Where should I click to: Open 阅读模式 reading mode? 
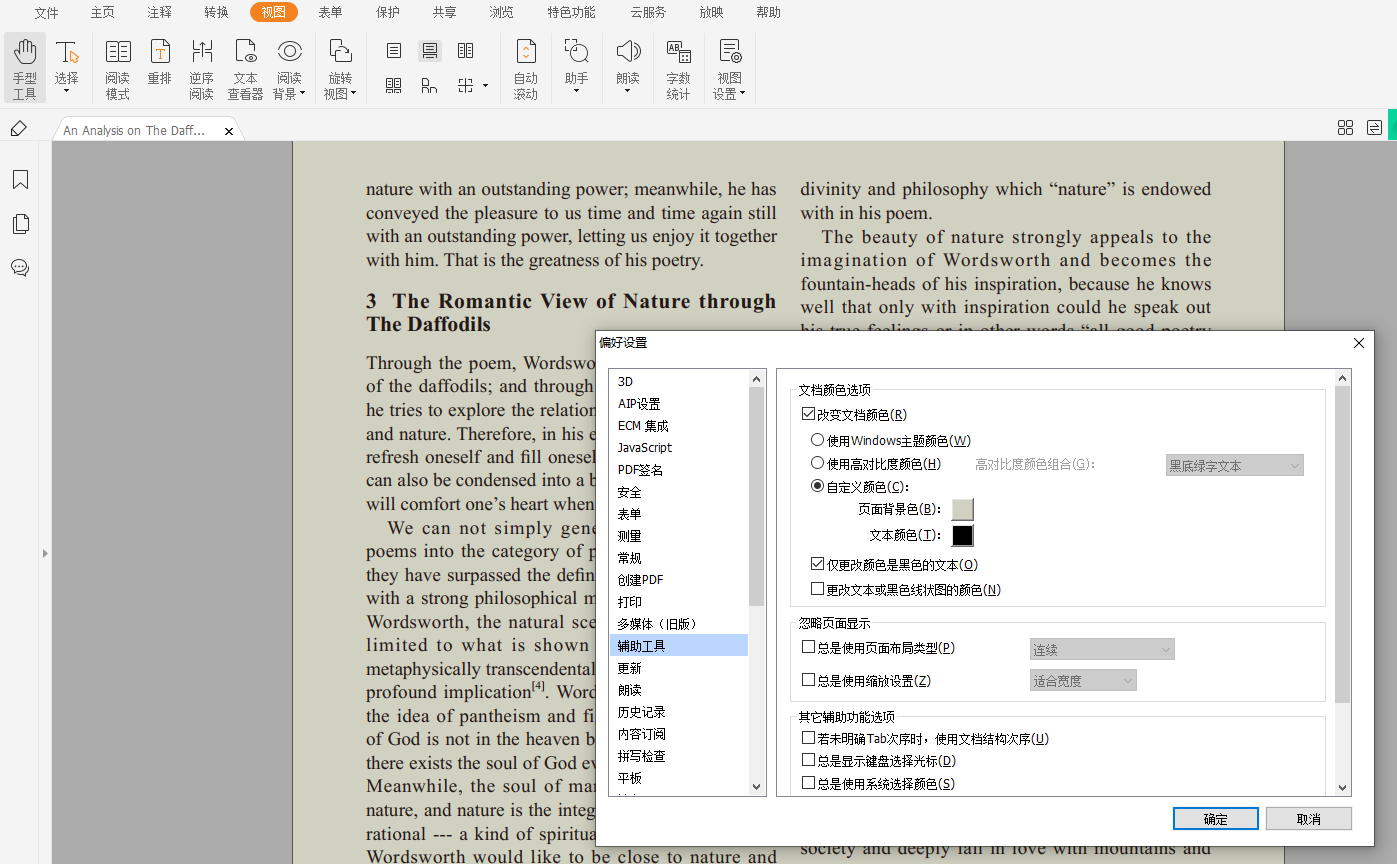pyautogui.click(x=118, y=68)
